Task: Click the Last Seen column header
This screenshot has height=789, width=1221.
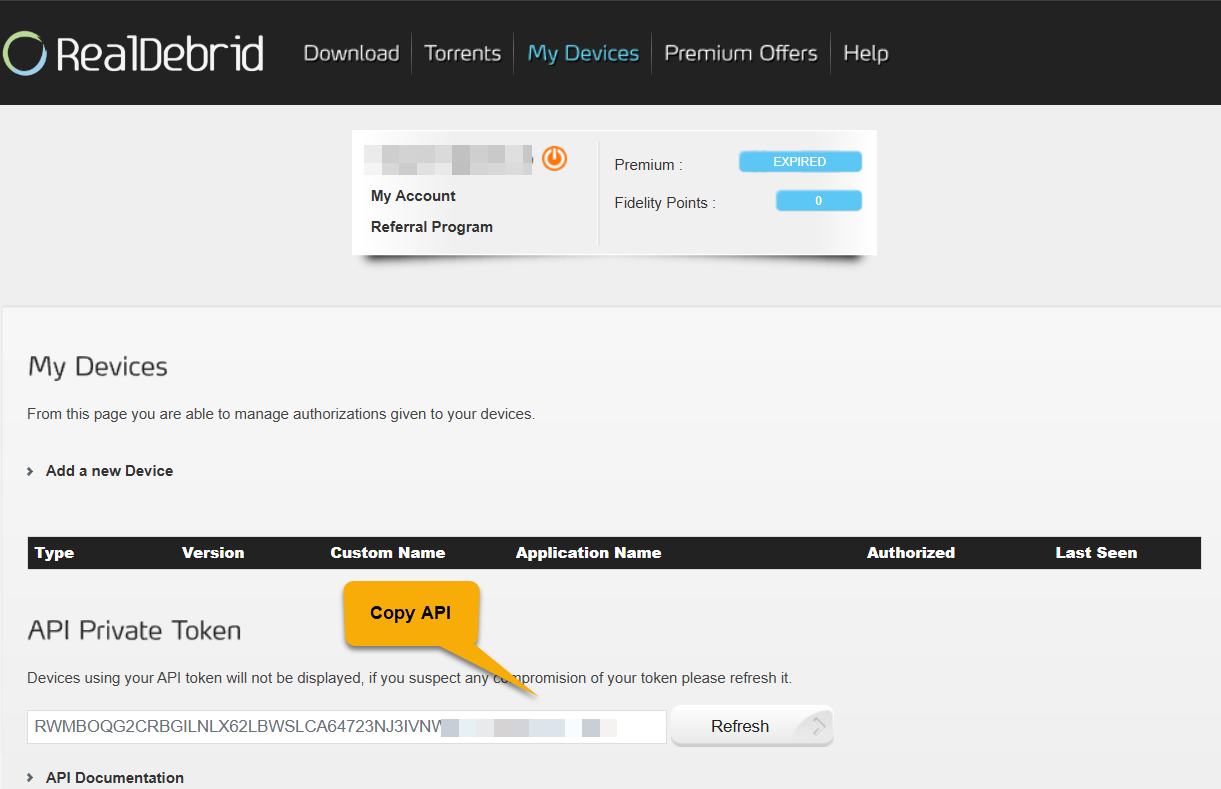Action: click(1096, 552)
